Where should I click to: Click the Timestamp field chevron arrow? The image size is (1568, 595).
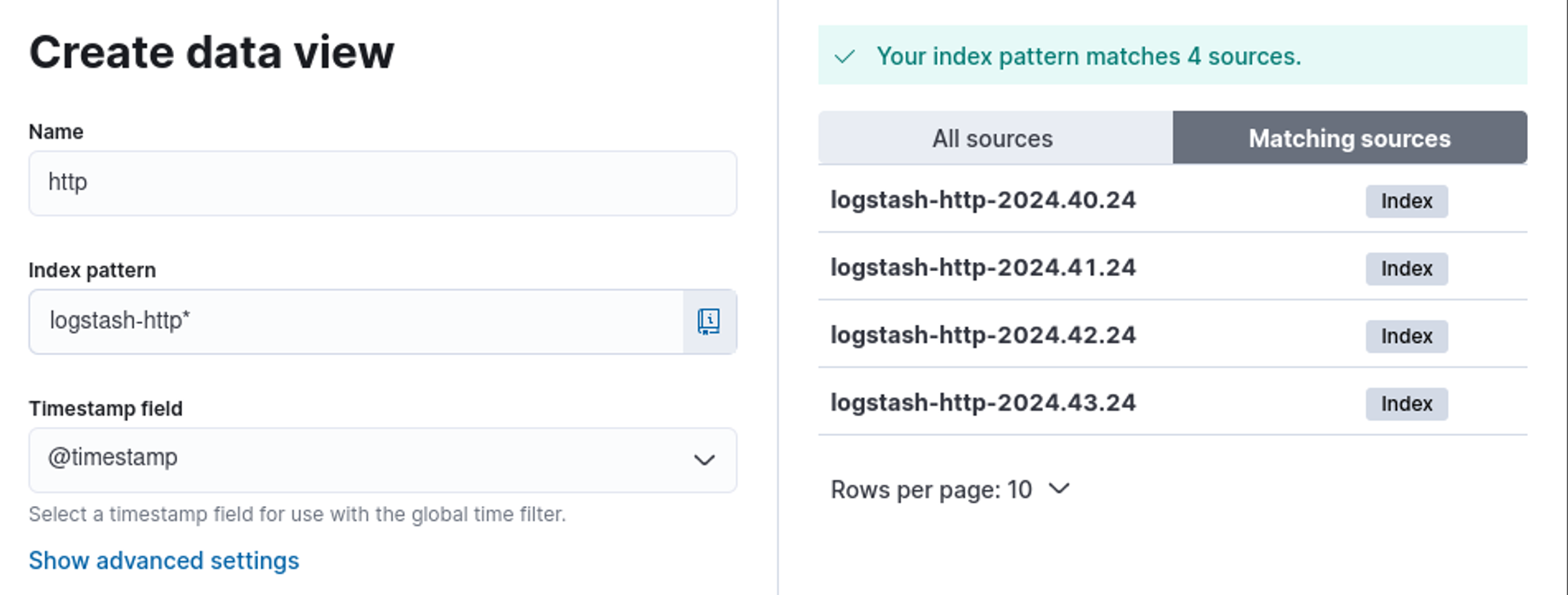pos(704,460)
